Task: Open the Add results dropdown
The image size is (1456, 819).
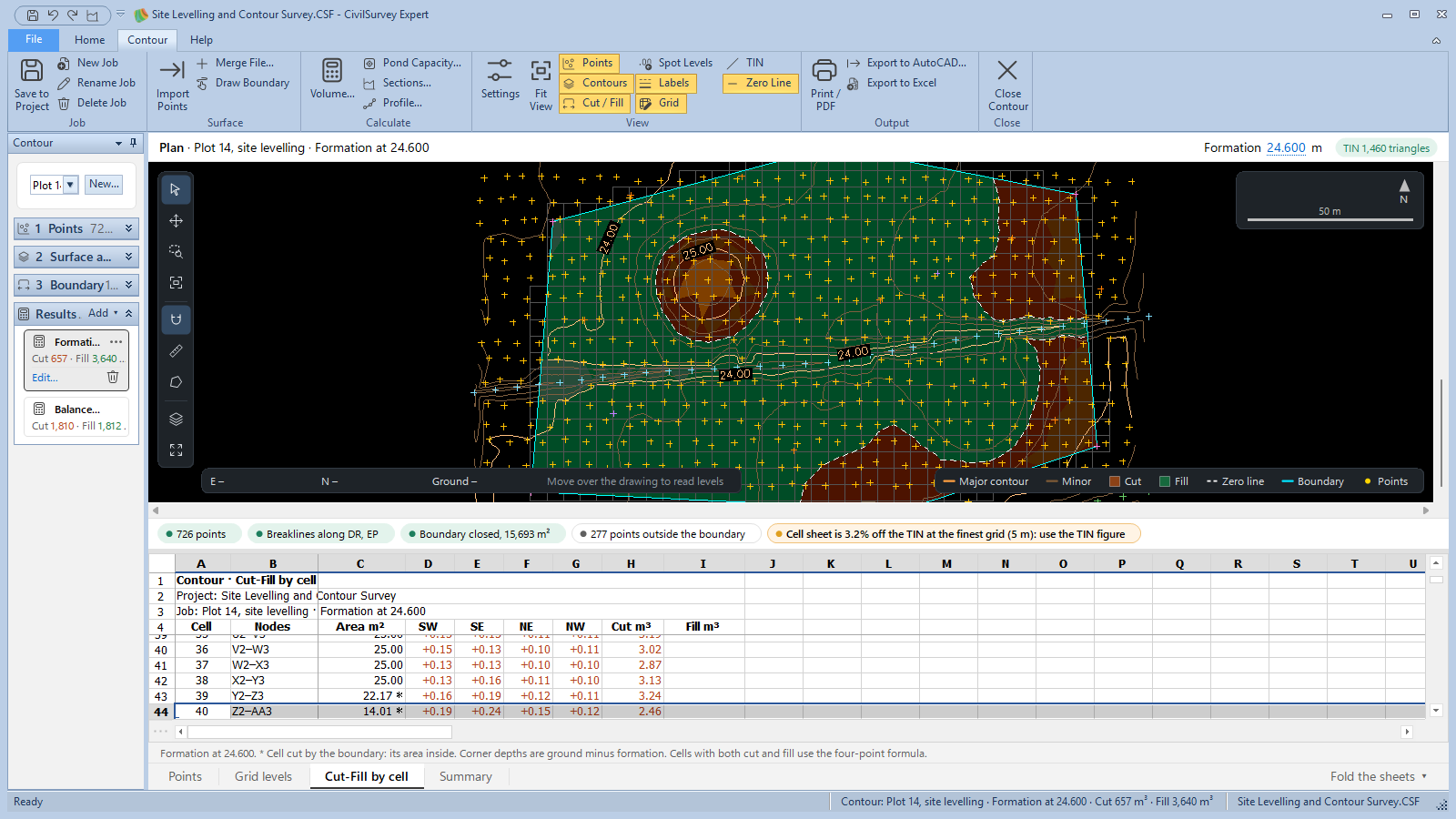Action: click(103, 313)
